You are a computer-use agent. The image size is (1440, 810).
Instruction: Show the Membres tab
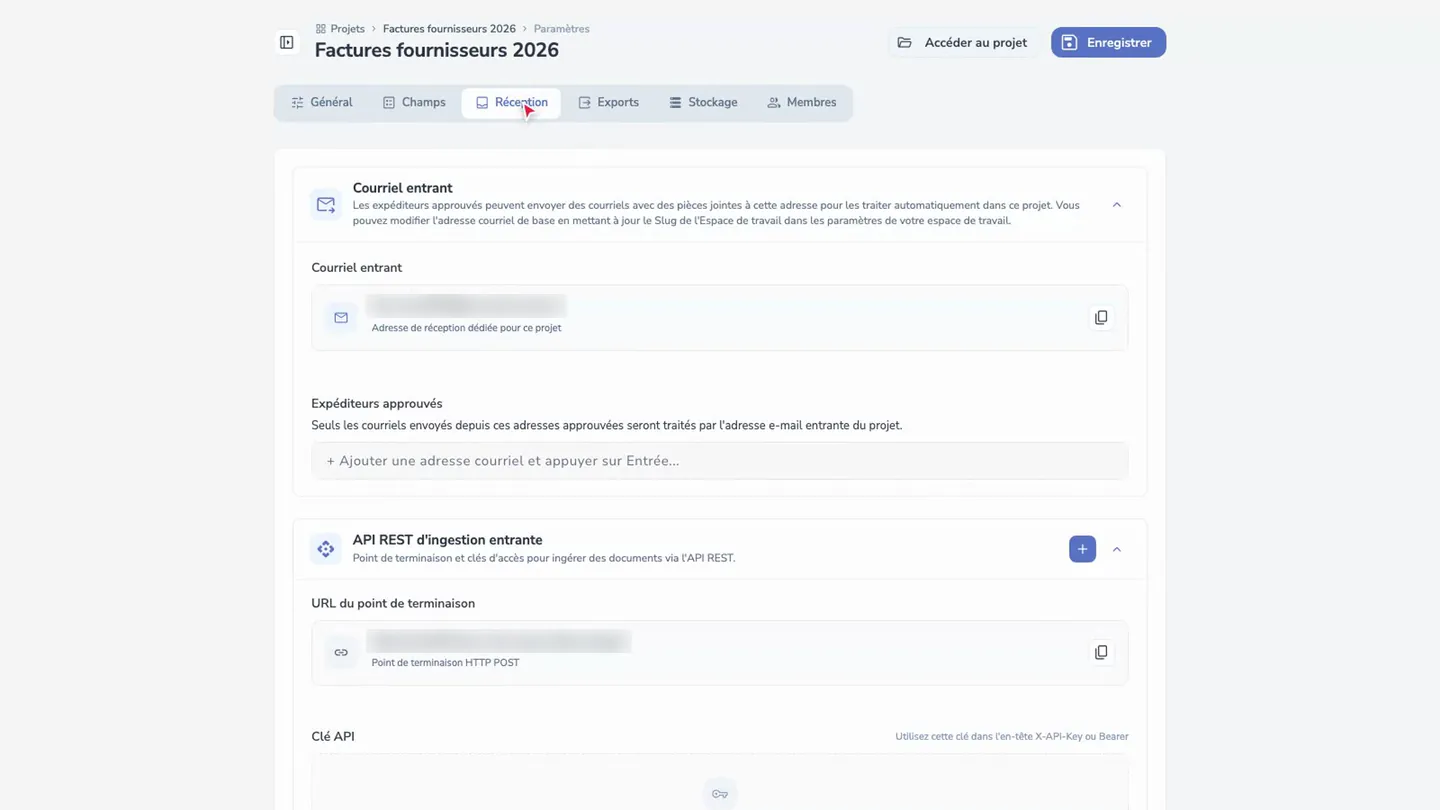[x=801, y=103]
